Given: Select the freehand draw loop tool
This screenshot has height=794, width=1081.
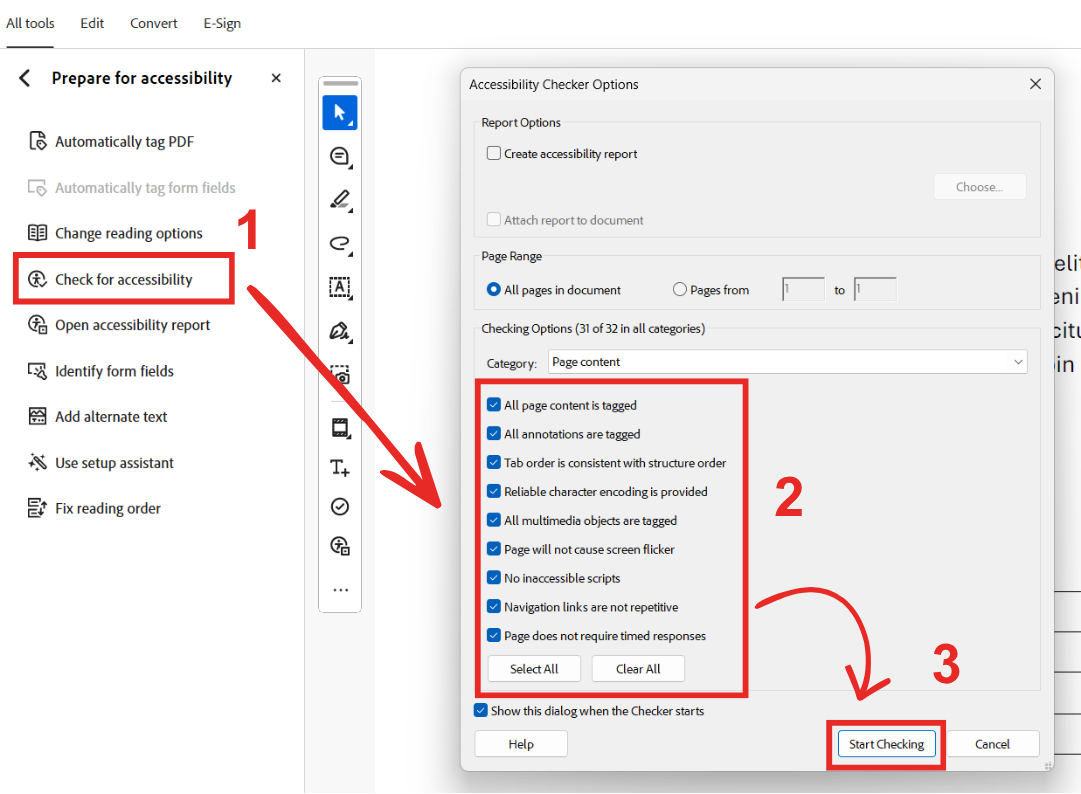Looking at the screenshot, I should point(340,244).
